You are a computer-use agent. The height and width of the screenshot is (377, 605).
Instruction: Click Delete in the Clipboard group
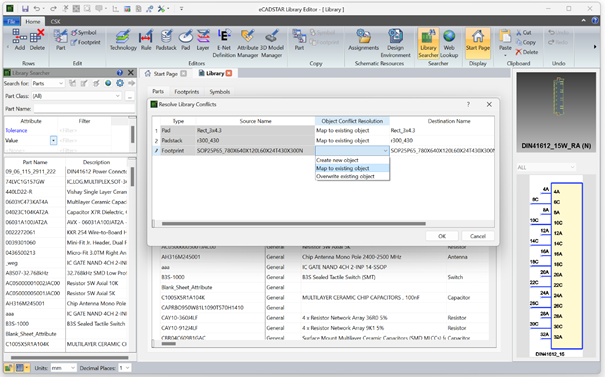(x=527, y=52)
